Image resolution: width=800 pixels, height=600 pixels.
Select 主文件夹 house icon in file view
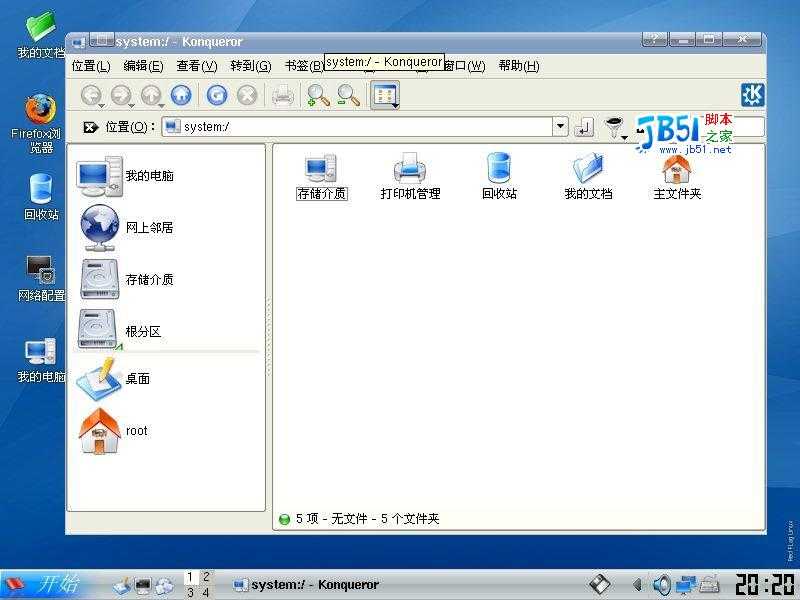[x=677, y=177]
